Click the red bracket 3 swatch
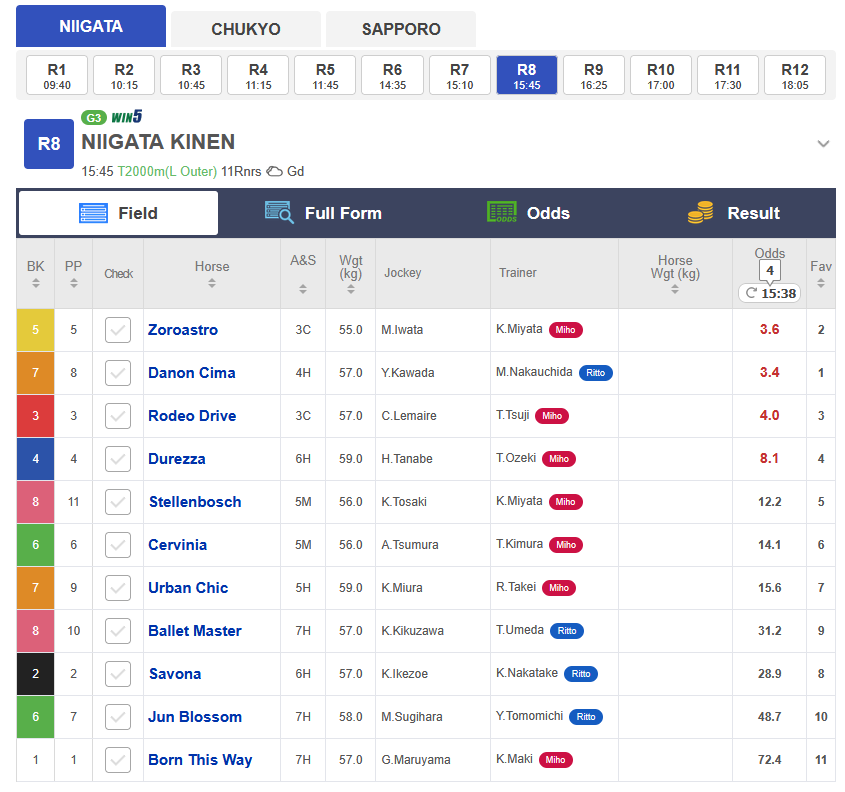This screenshot has width=845, height=792. point(36,416)
